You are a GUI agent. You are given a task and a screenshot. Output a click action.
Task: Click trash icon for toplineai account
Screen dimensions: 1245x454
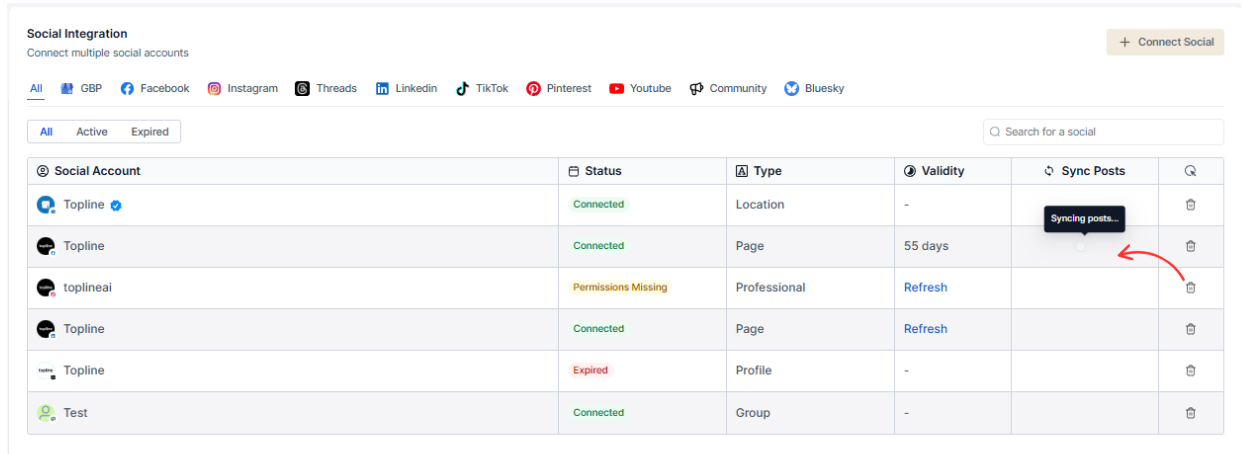pos(1190,288)
